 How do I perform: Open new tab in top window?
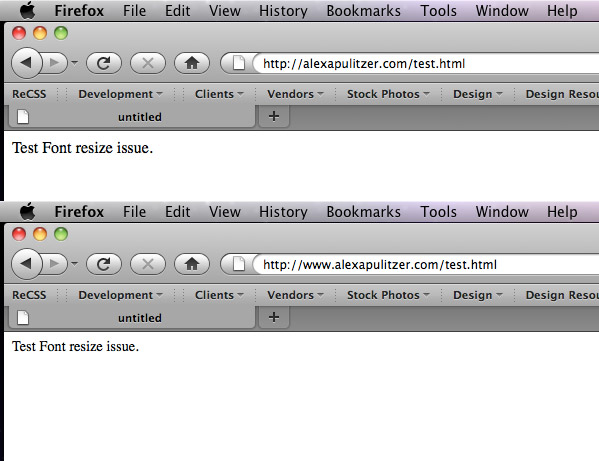point(274,116)
